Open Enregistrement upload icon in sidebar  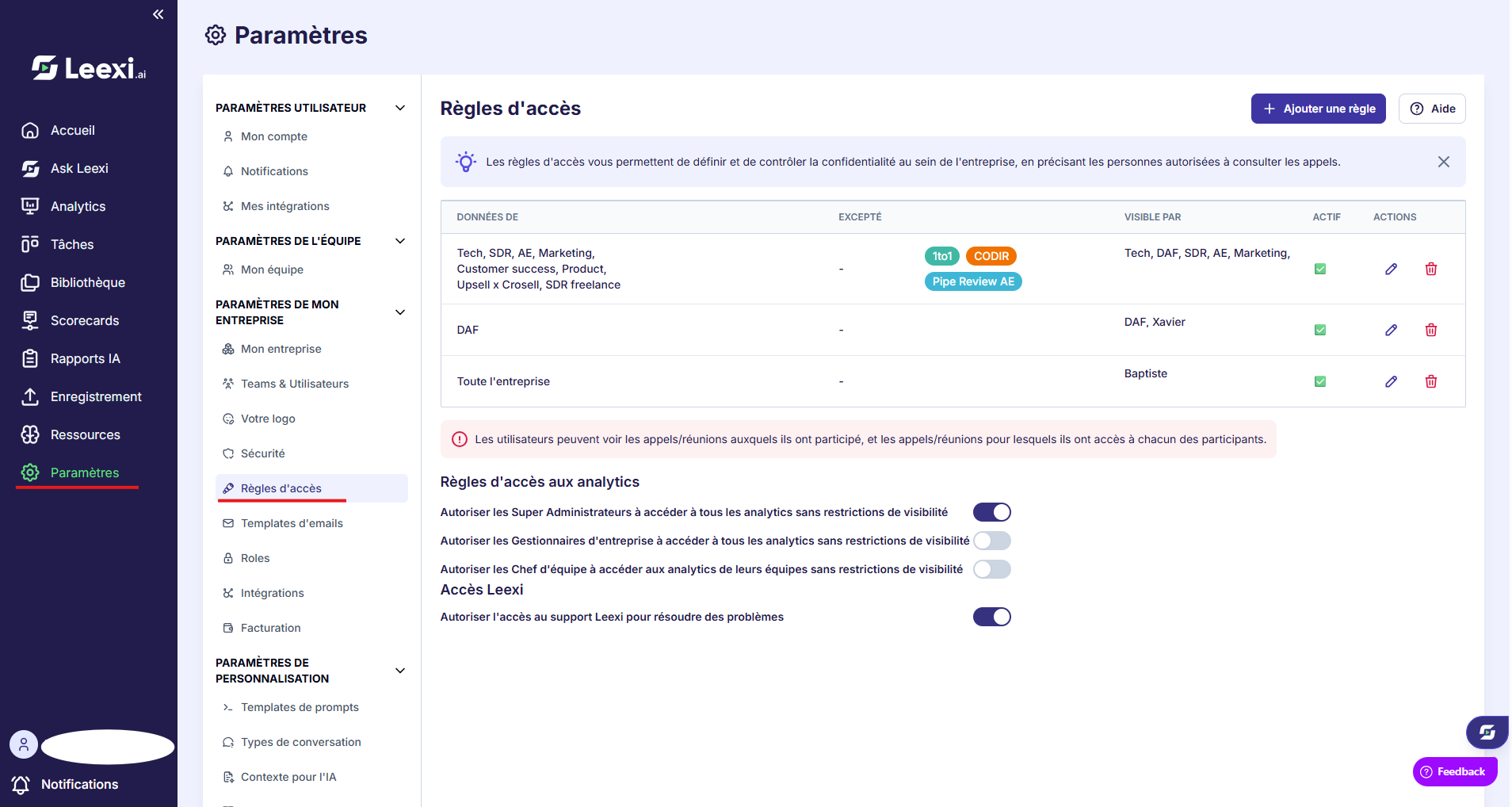30,396
